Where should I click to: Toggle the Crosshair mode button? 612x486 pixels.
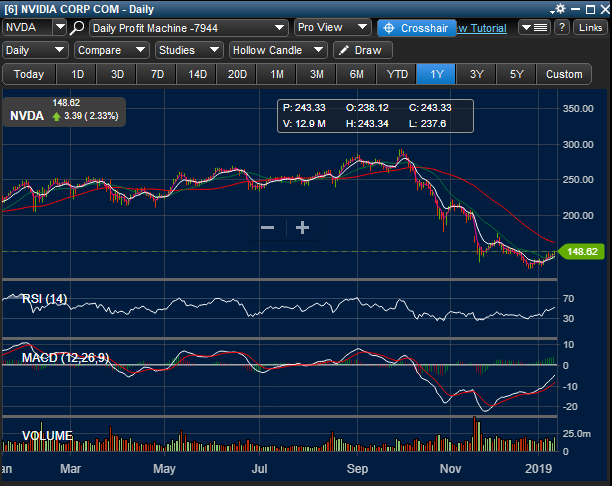point(416,28)
